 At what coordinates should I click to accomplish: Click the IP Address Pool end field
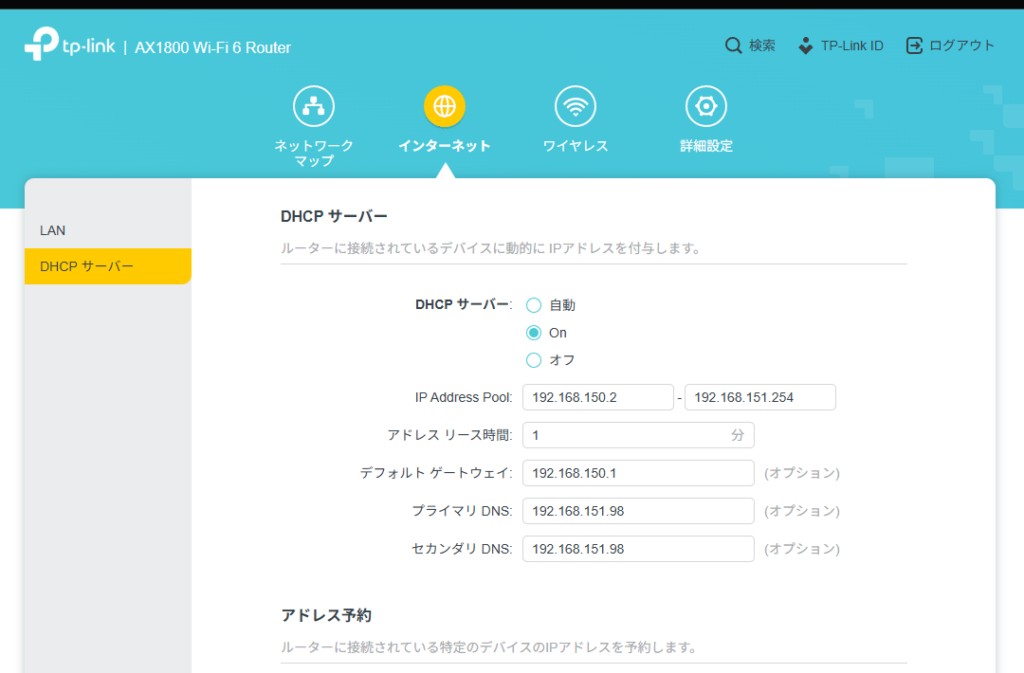point(759,397)
